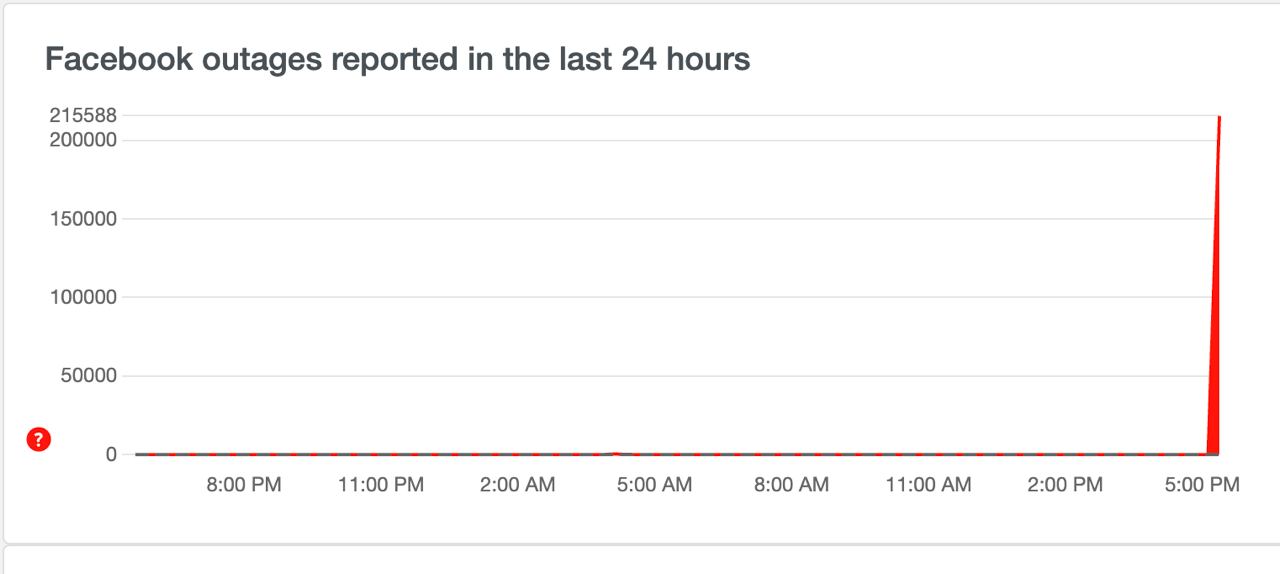
Task: Click the 150000 y-axis label
Action: [x=83, y=219]
